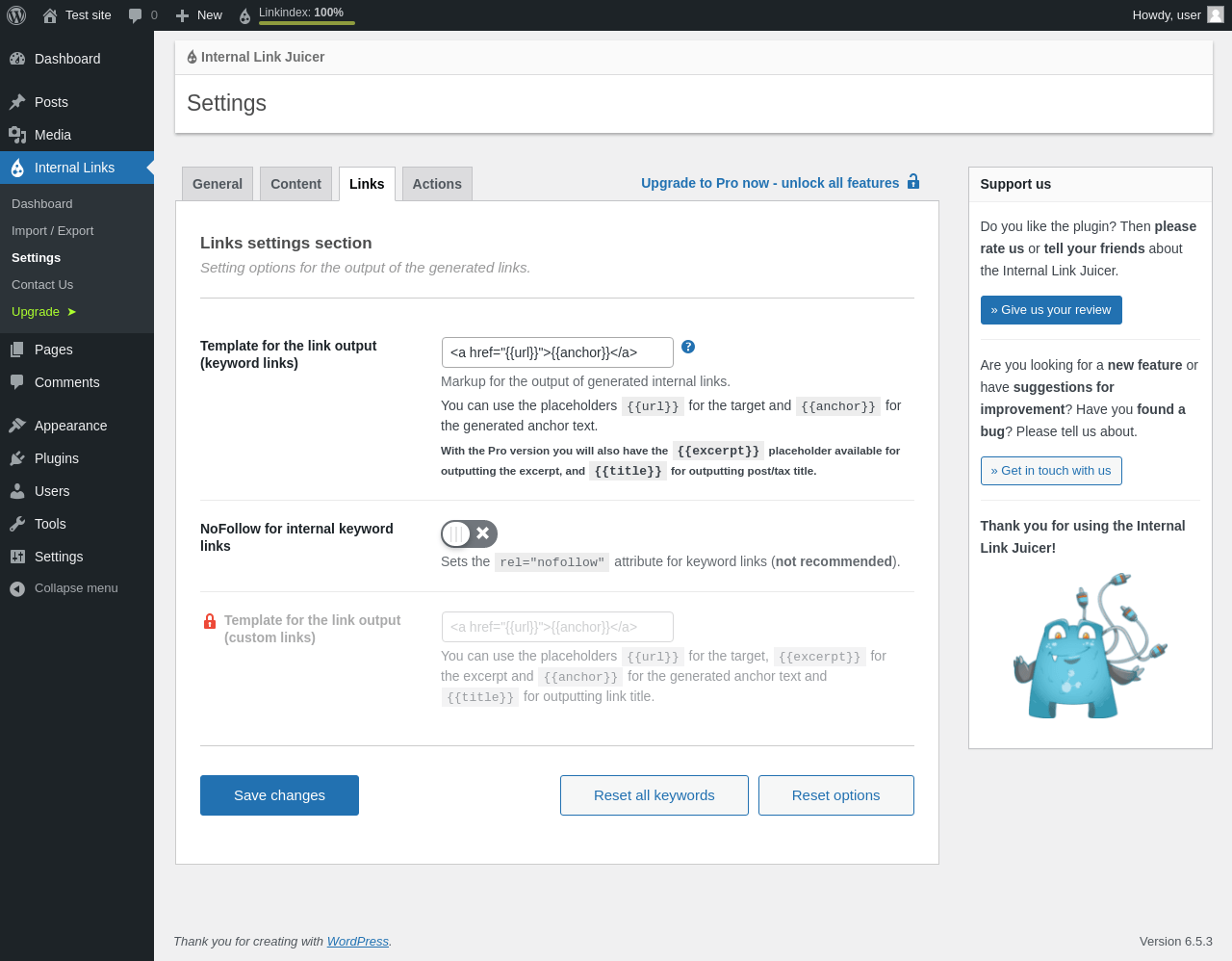This screenshot has width=1232, height=961.
Task: Click the Link Juicer mascot image
Action: pos(1091,646)
